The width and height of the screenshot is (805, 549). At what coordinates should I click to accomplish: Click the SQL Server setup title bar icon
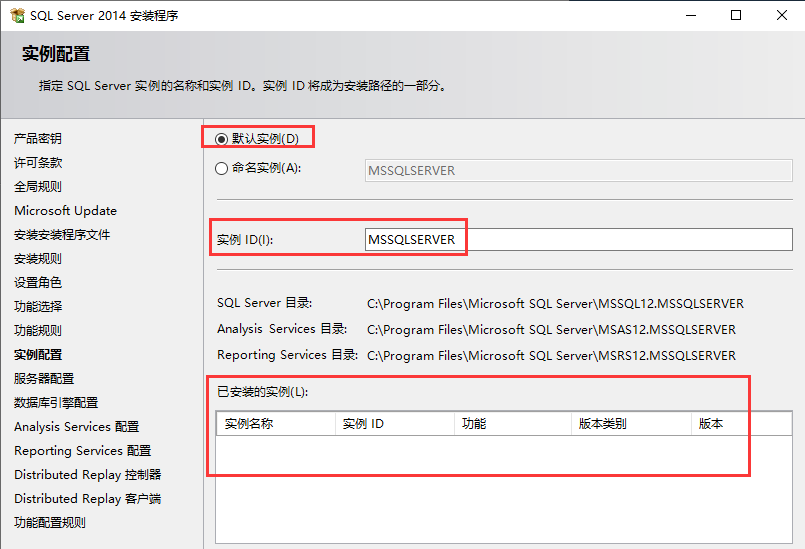click(x=17, y=15)
